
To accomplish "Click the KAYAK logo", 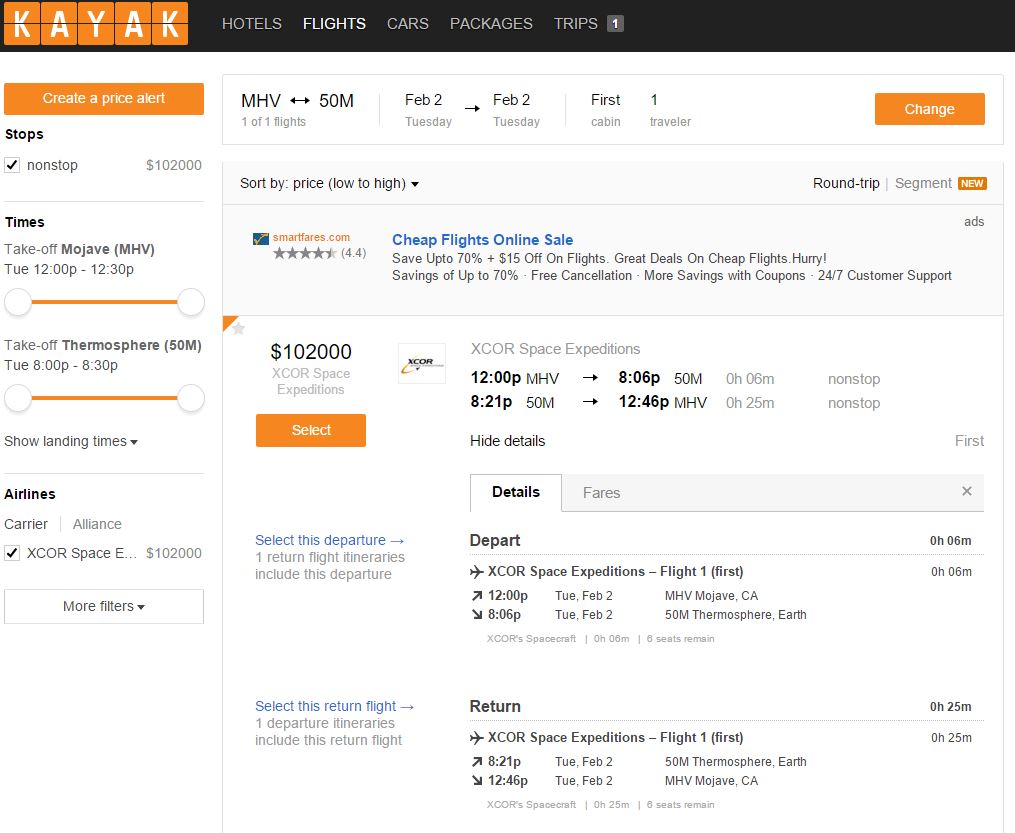I will (96, 25).
